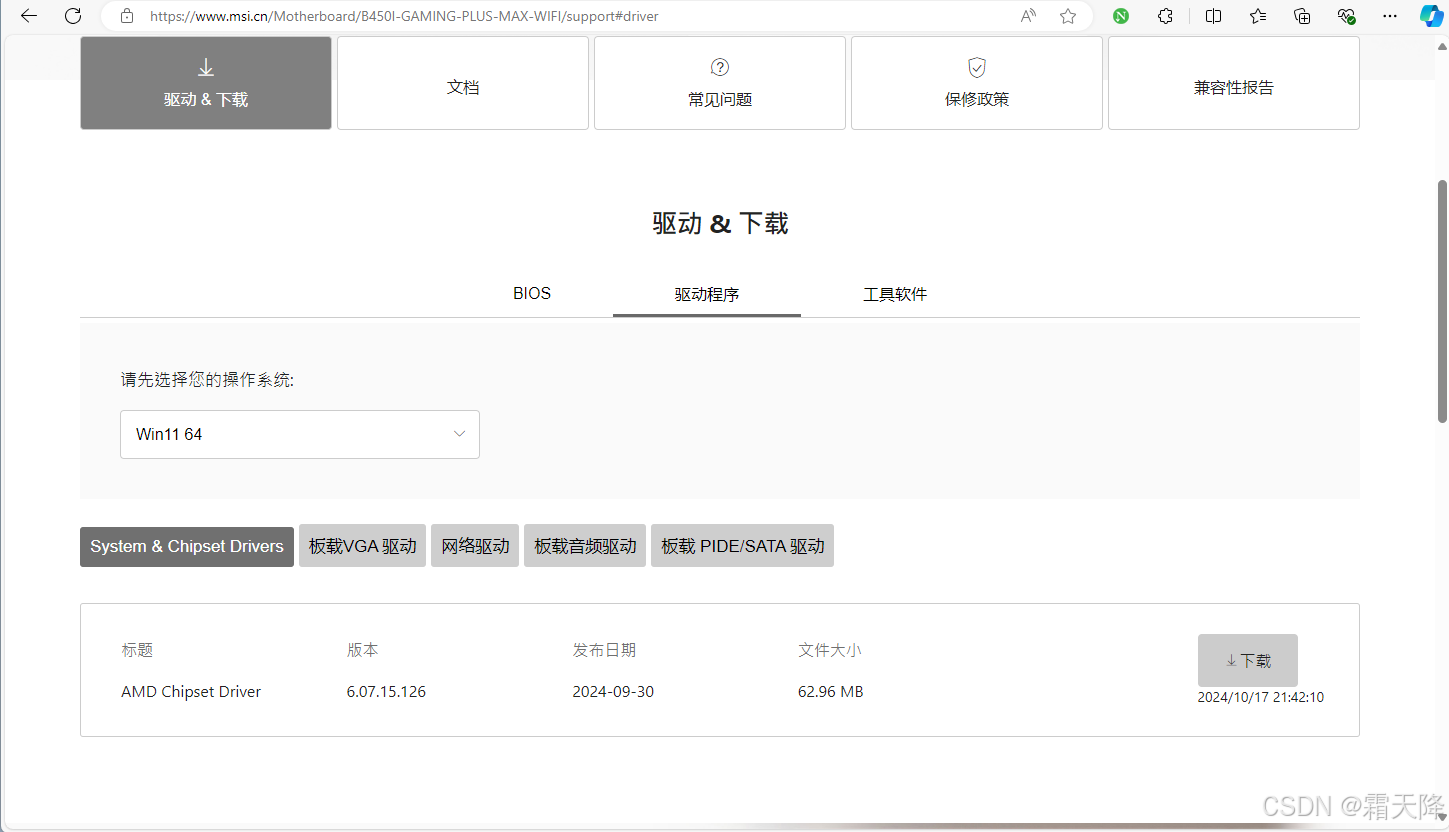This screenshot has width=1449, height=832.
Task: Click the release date 2024-09-30
Action: (x=613, y=692)
